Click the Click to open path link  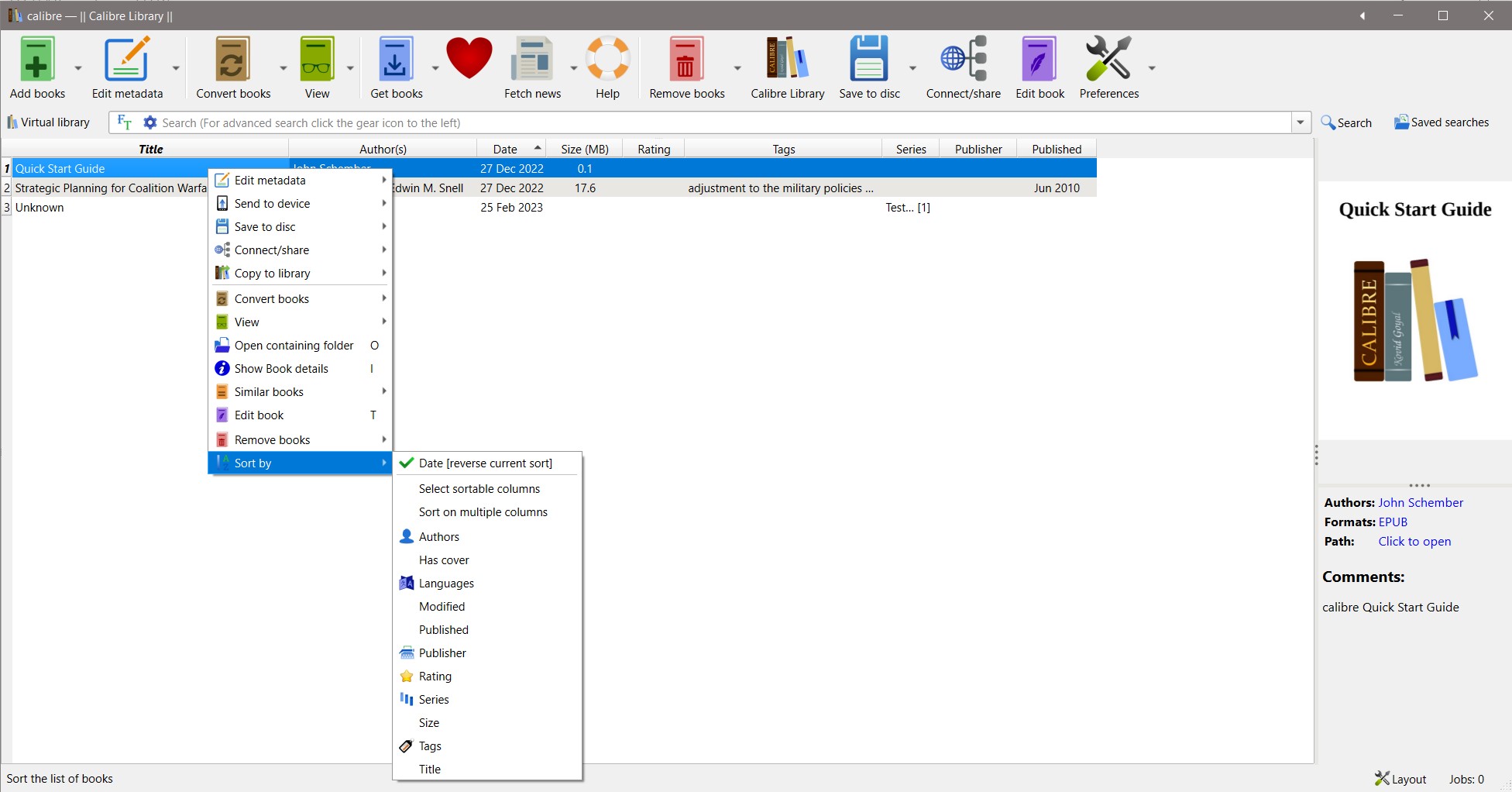click(1414, 542)
